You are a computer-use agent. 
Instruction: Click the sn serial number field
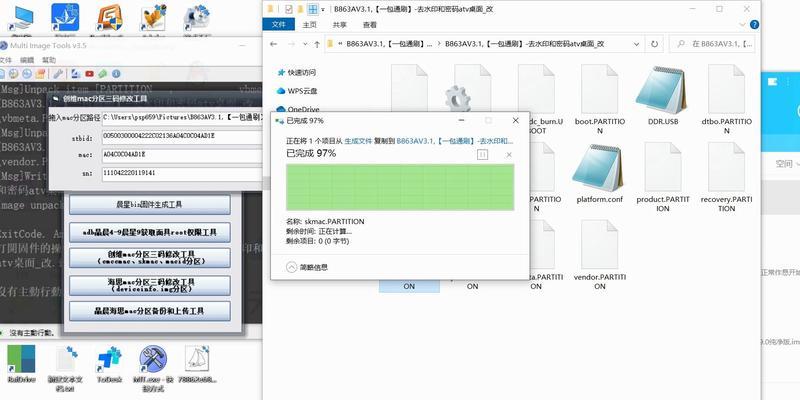click(x=182, y=173)
